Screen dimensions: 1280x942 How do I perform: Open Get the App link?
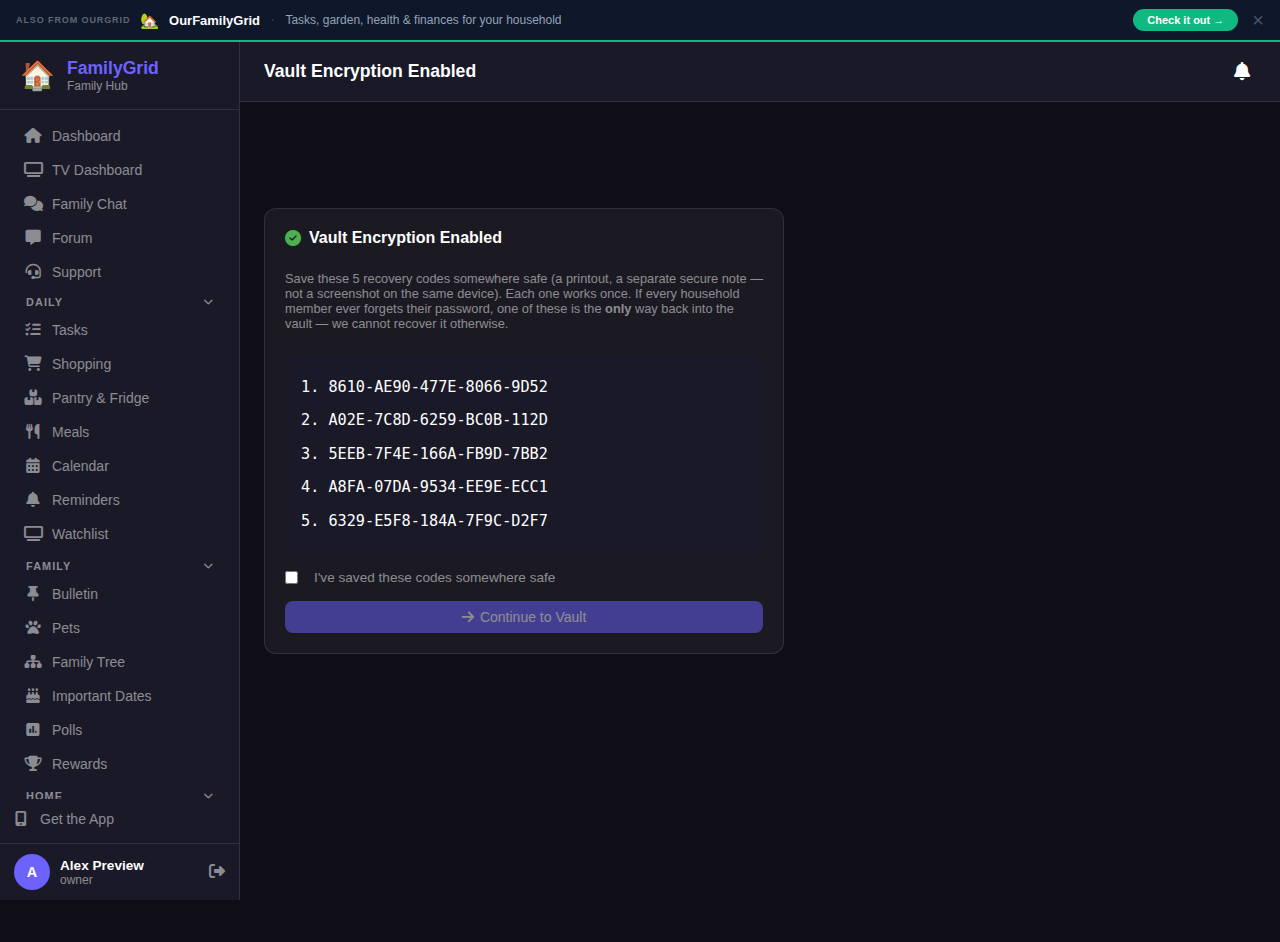(120, 819)
